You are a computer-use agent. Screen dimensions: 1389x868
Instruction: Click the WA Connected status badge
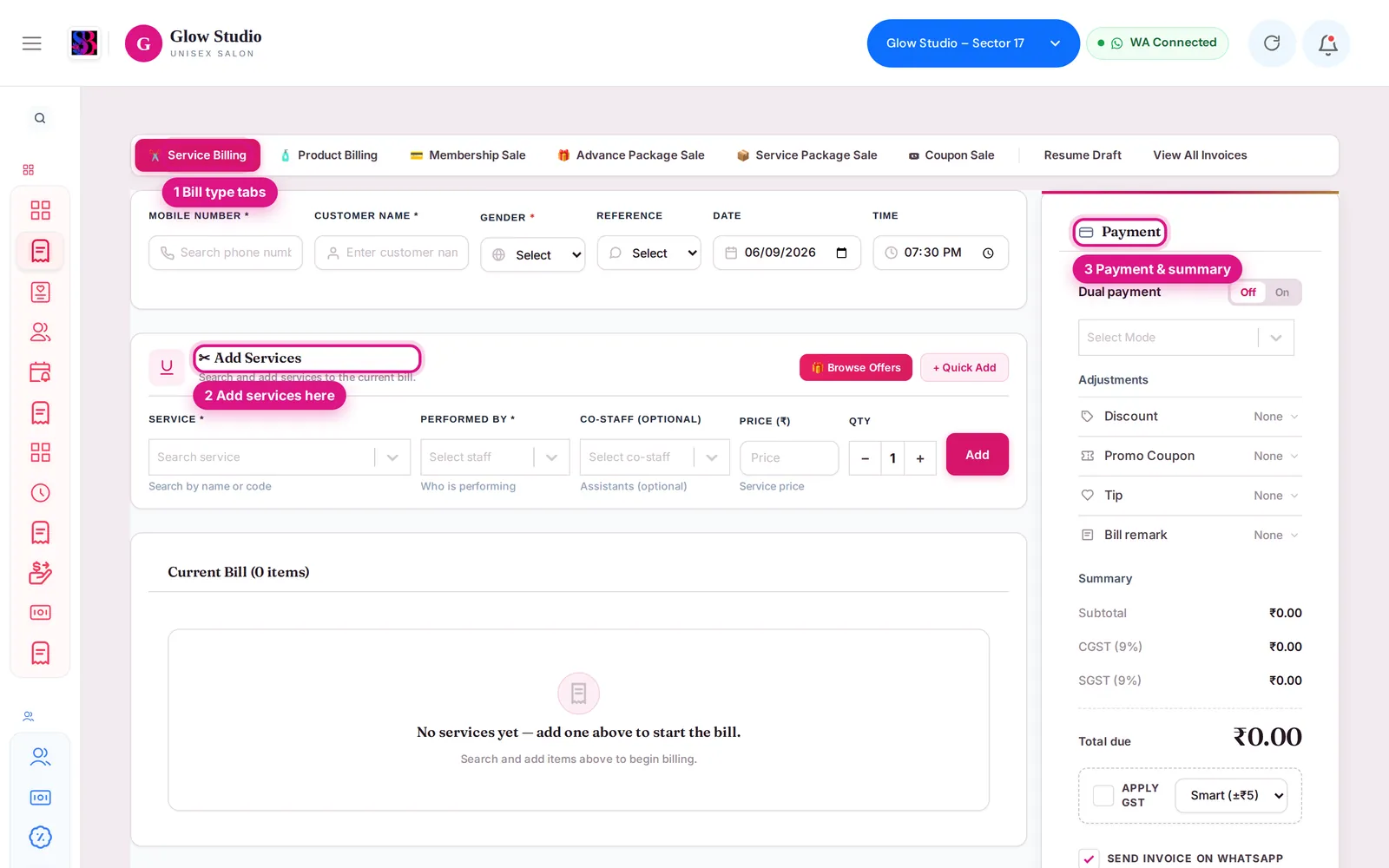1157,43
